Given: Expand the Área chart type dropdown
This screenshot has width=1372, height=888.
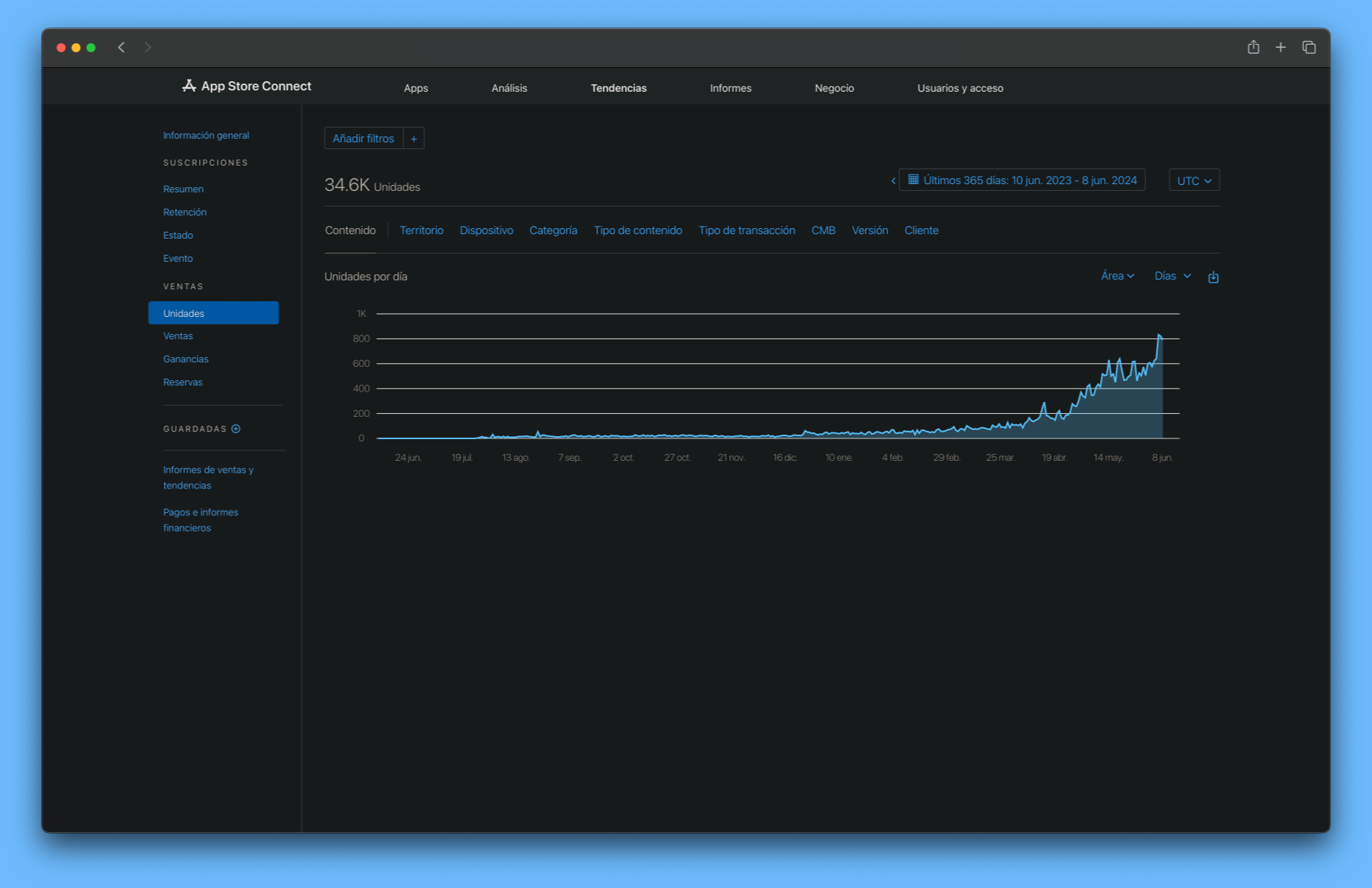Looking at the screenshot, I should coord(1117,276).
